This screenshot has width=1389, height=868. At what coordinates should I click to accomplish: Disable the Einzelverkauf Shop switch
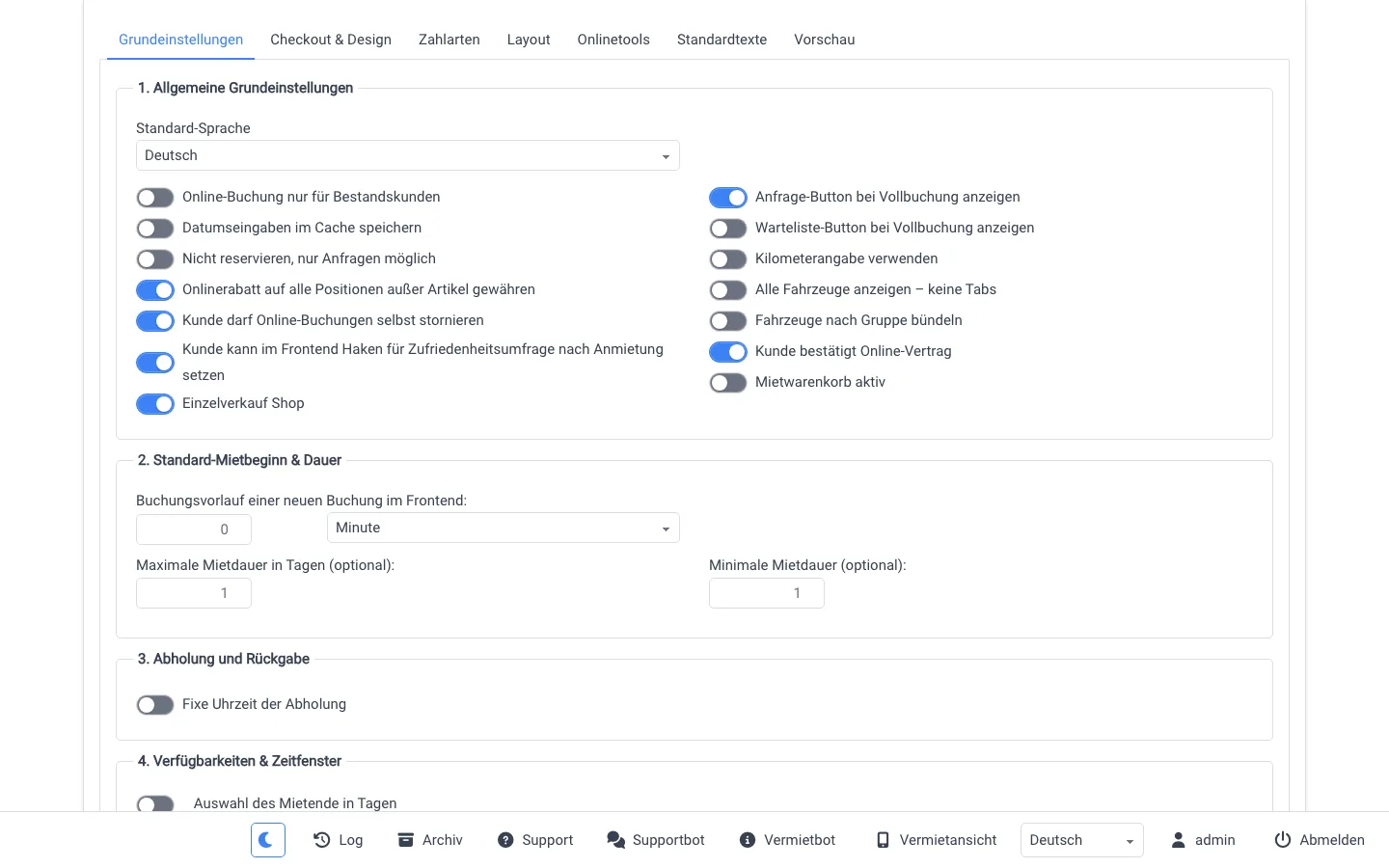pyautogui.click(x=155, y=404)
